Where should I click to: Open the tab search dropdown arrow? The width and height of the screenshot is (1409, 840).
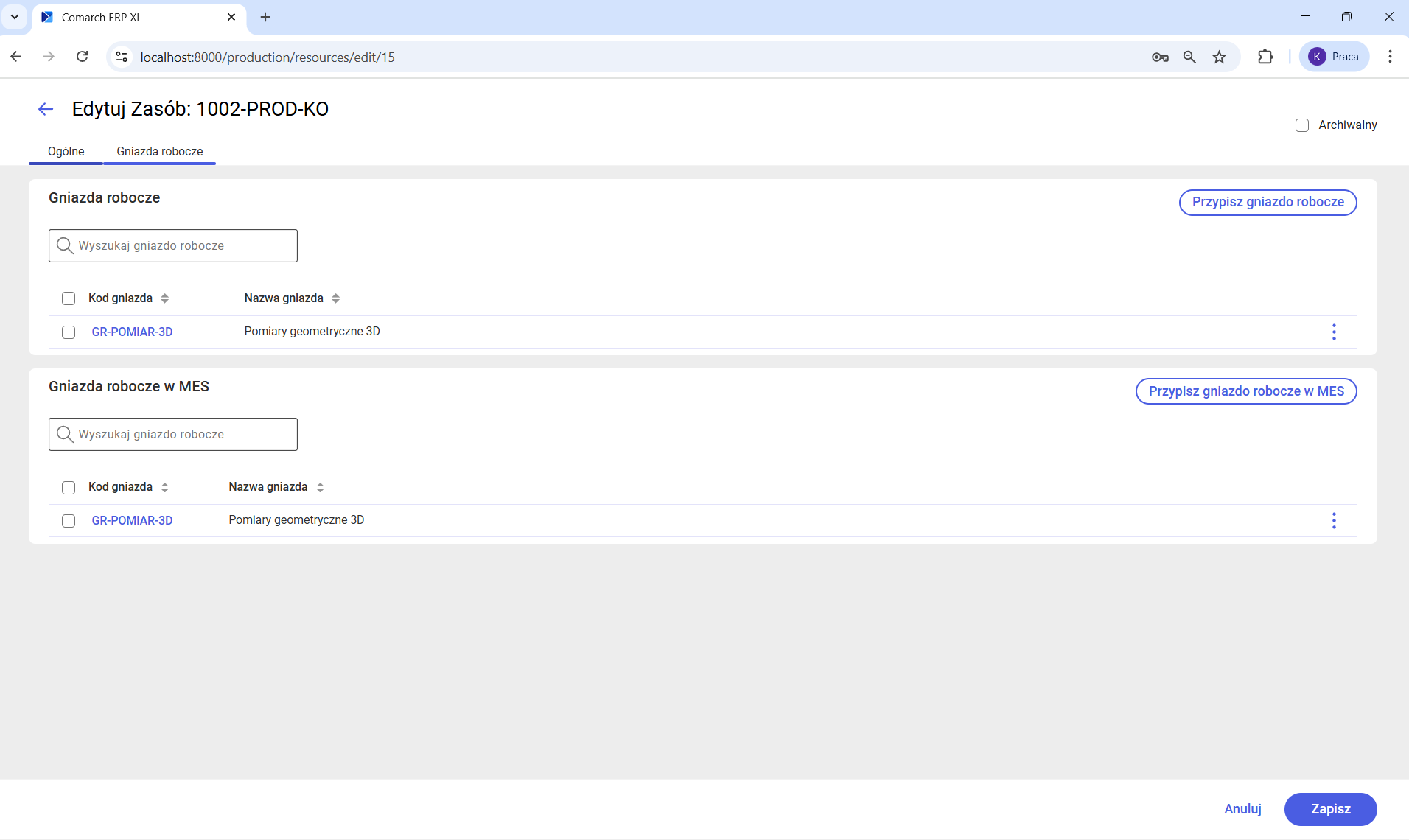coord(15,17)
